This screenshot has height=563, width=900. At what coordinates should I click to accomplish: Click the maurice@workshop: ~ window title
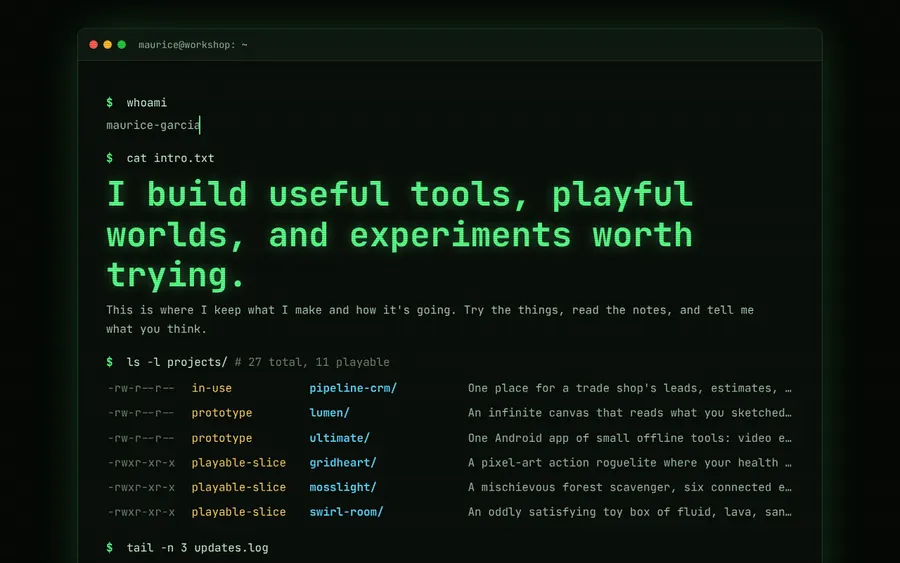pos(193,45)
